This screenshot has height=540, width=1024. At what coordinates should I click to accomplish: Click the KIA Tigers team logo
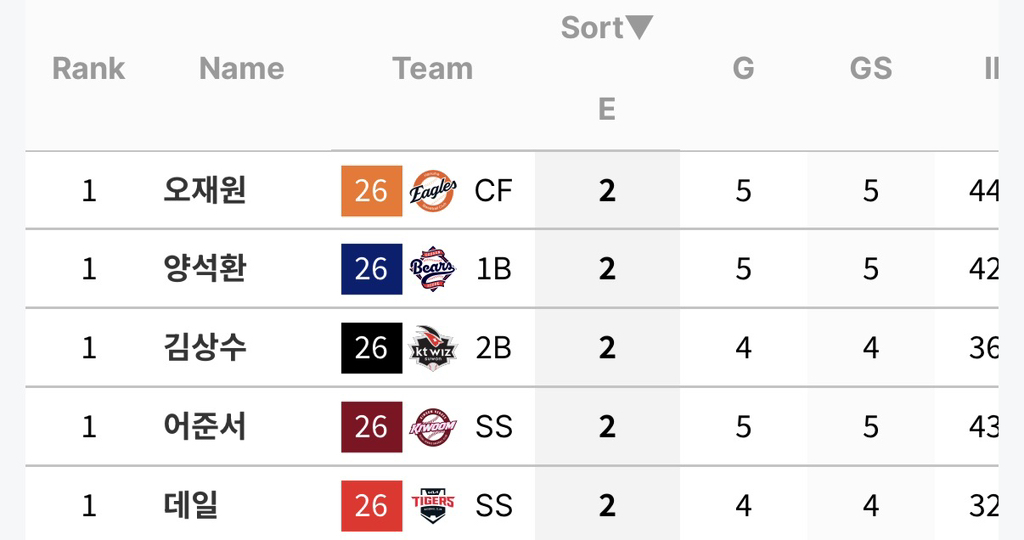(432, 505)
